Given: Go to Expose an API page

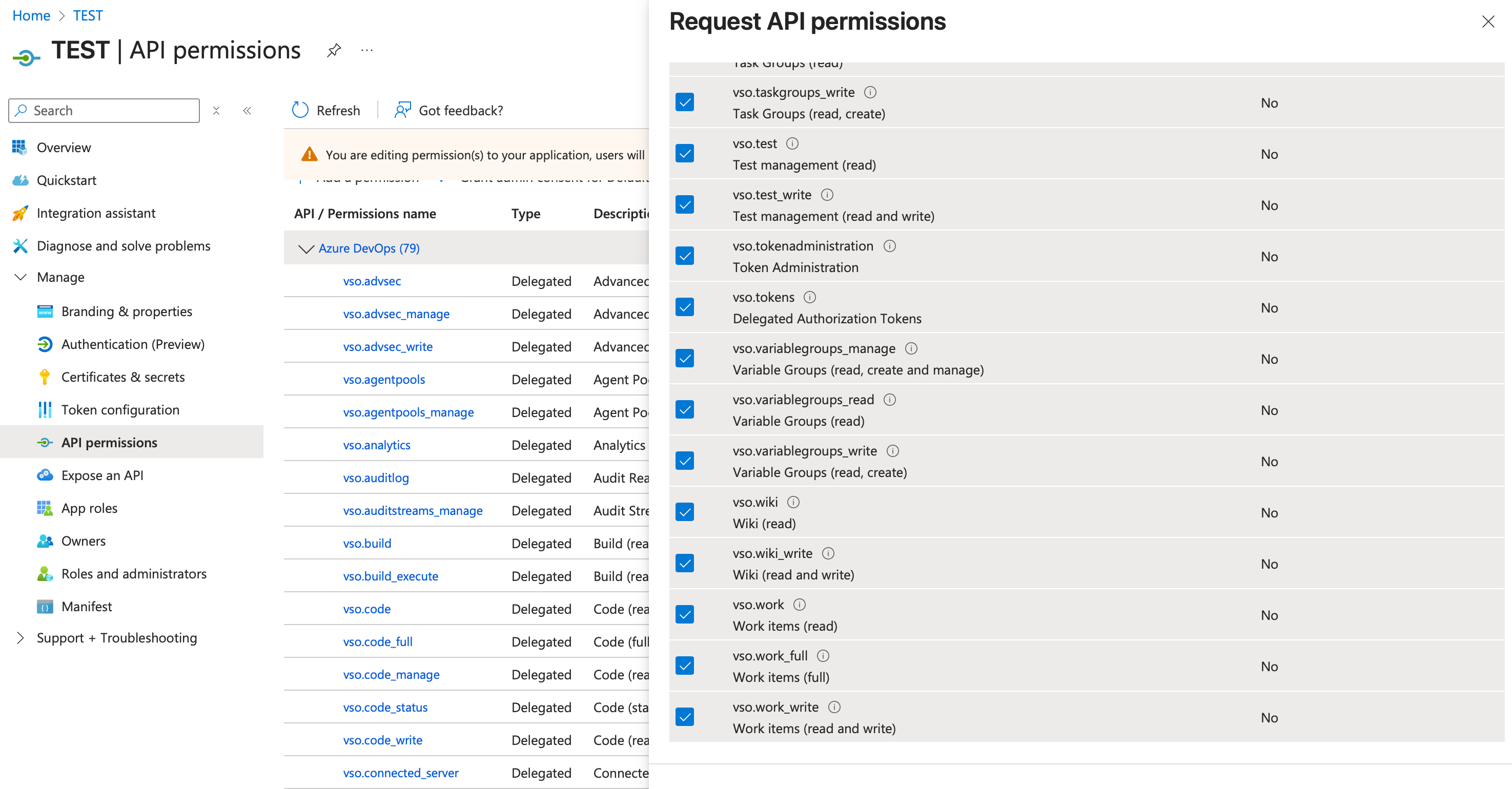Looking at the screenshot, I should pos(102,475).
